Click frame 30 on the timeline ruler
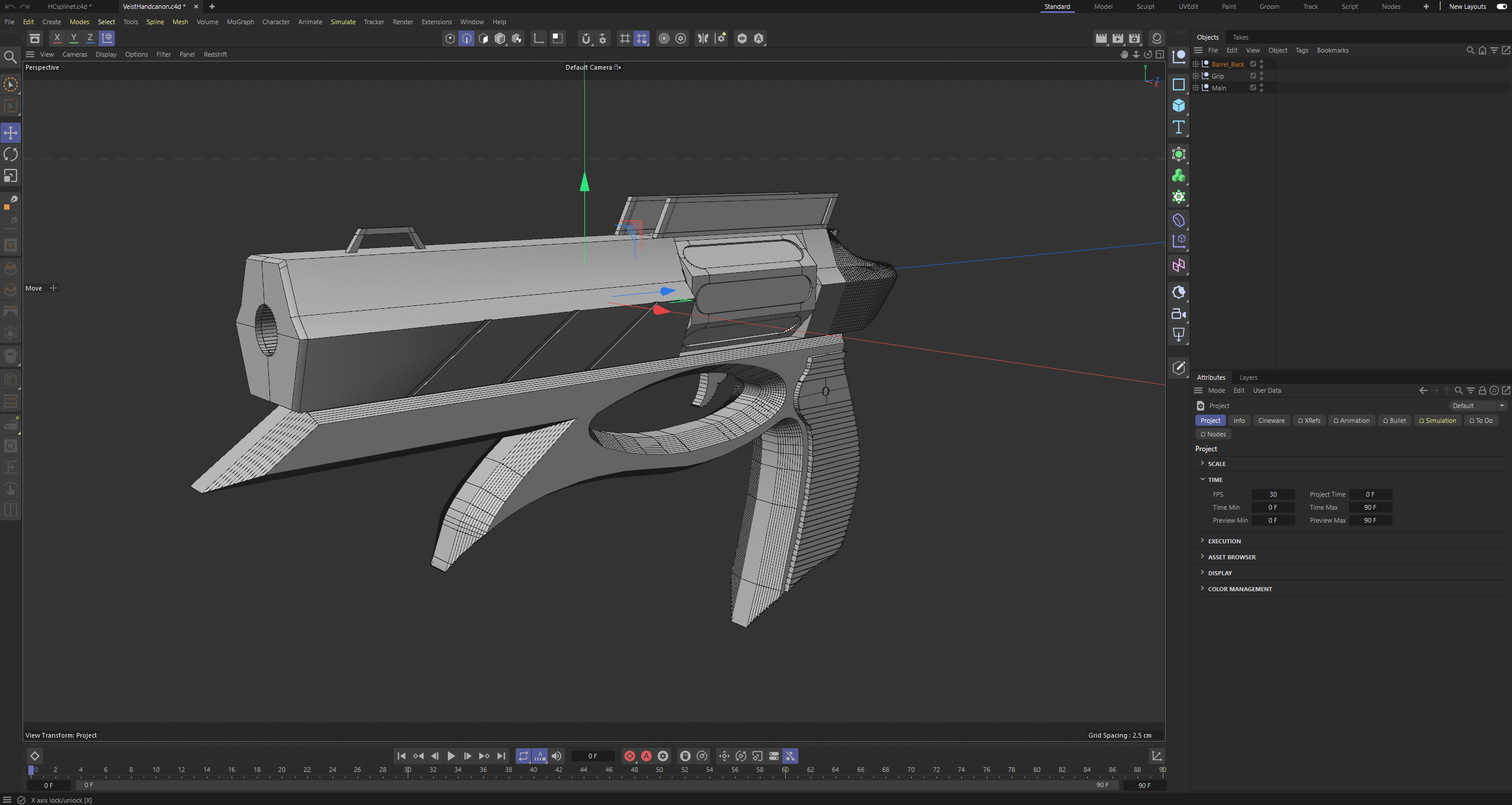Image resolution: width=1512 pixels, height=805 pixels. 408,770
